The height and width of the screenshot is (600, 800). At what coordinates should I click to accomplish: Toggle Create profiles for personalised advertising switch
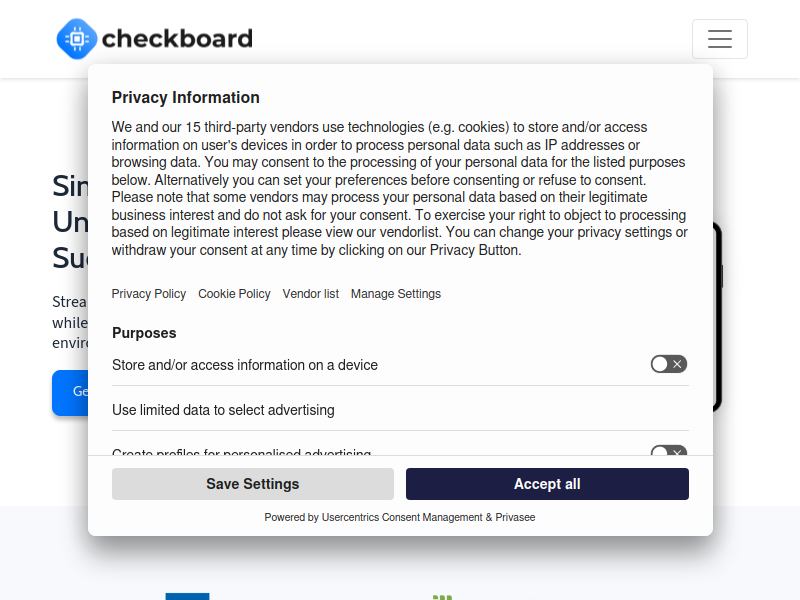click(x=668, y=451)
